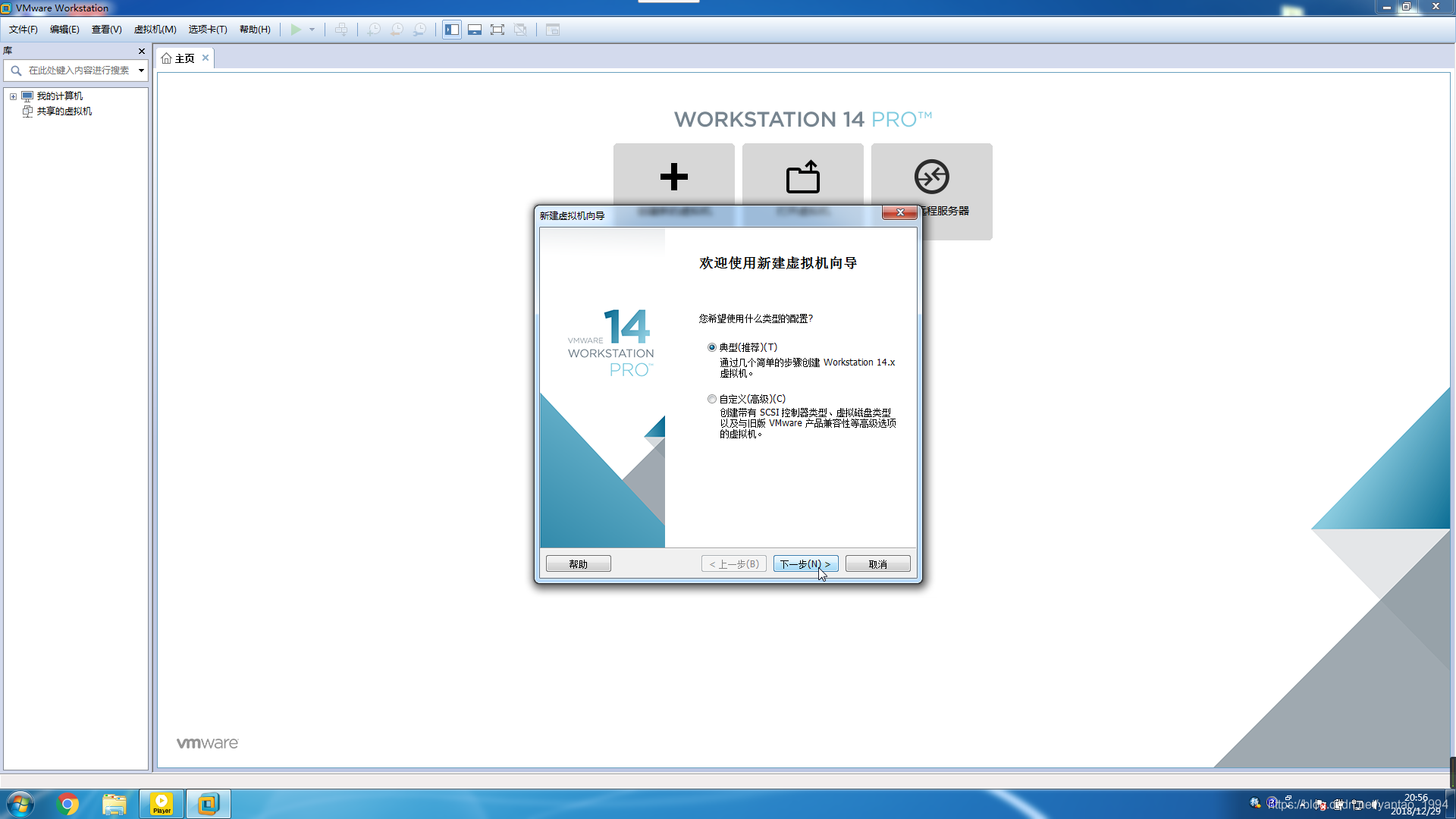The width and height of the screenshot is (1456, 819).
Task: Click the open virtual machine tile icon
Action: coord(803,177)
